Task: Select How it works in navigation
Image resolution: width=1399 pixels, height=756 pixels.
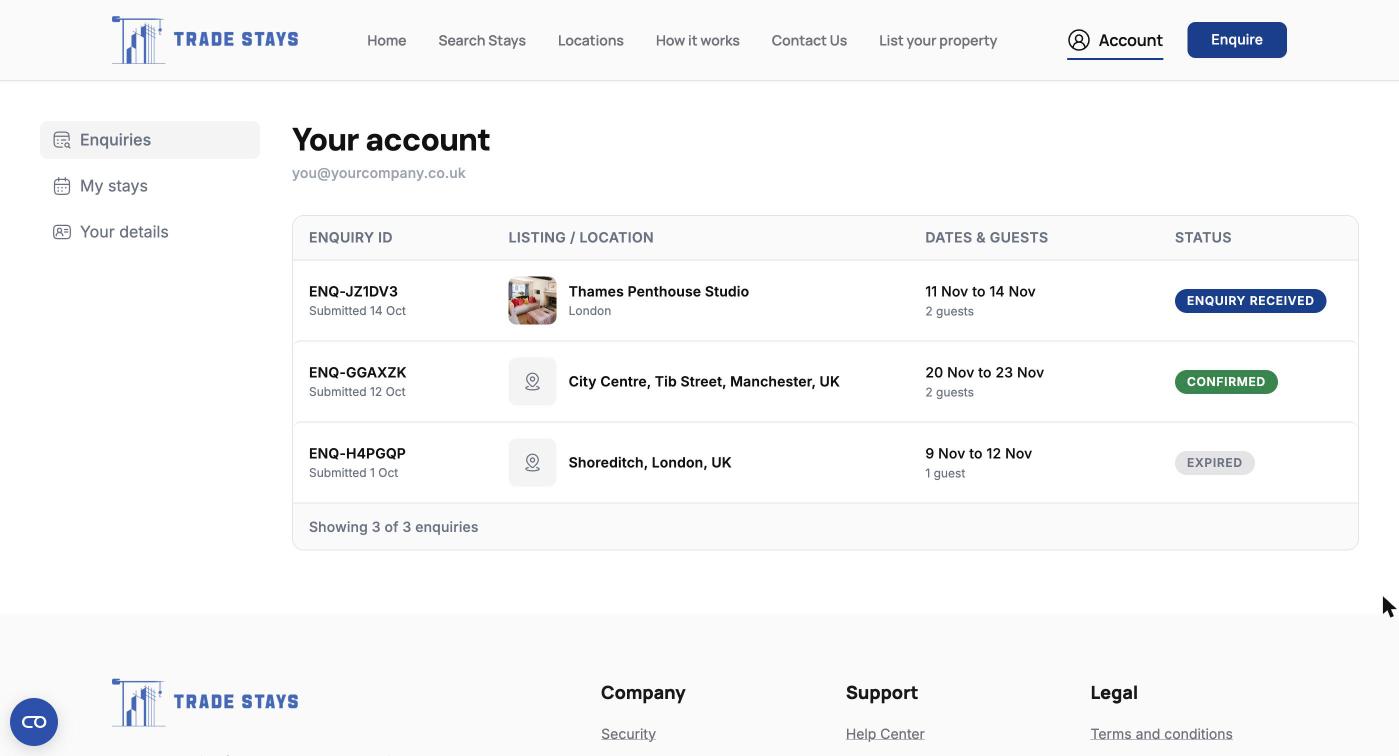Action: [698, 41]
